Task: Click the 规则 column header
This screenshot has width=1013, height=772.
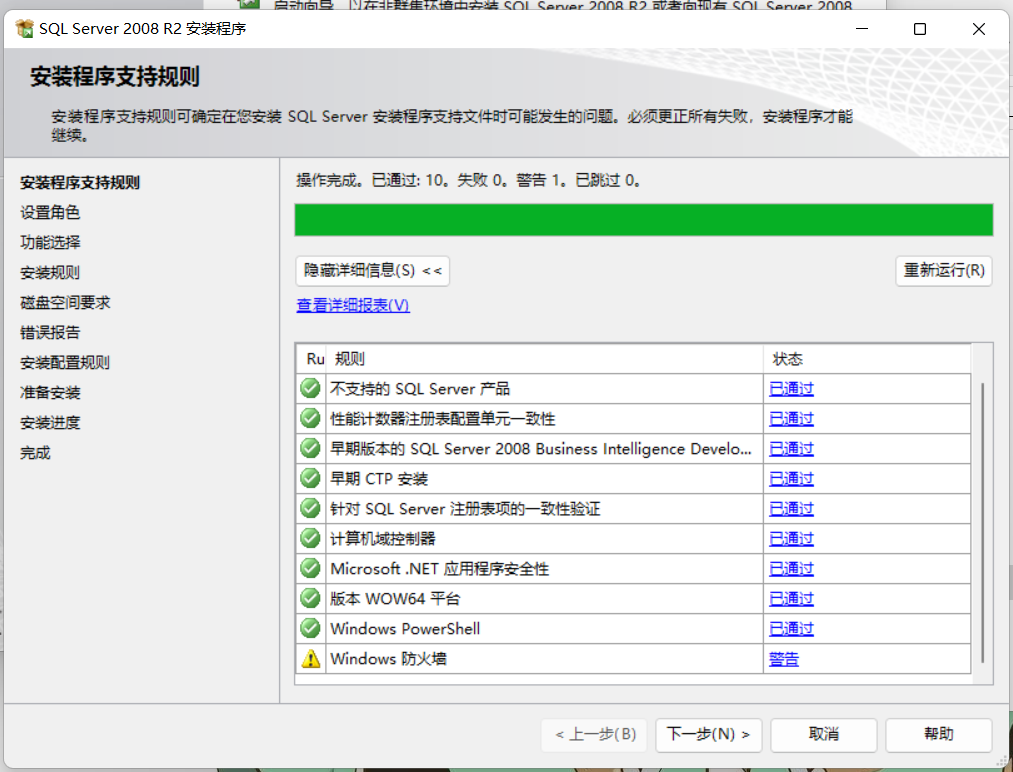Action: (x=544, y=359)
